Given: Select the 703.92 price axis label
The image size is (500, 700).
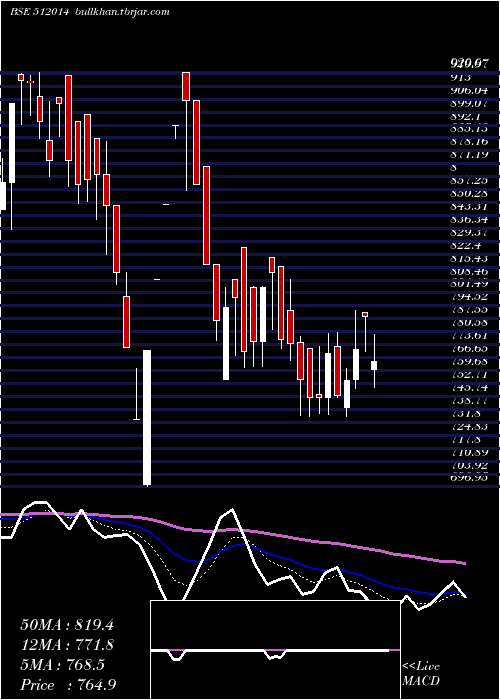Looking at the screenshot, I should click(468, 467).
